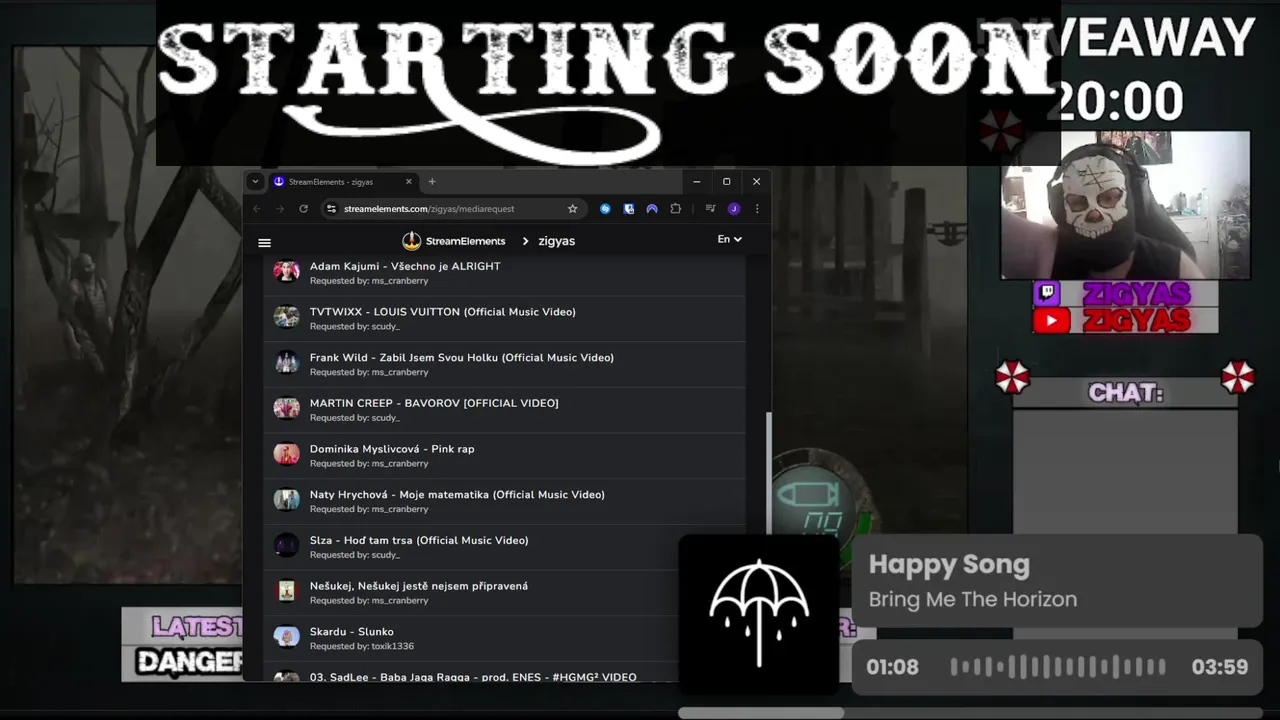Click the browser forward arrow
Viewport: 1280px width, 720px height.
click(x=280, y=209)
